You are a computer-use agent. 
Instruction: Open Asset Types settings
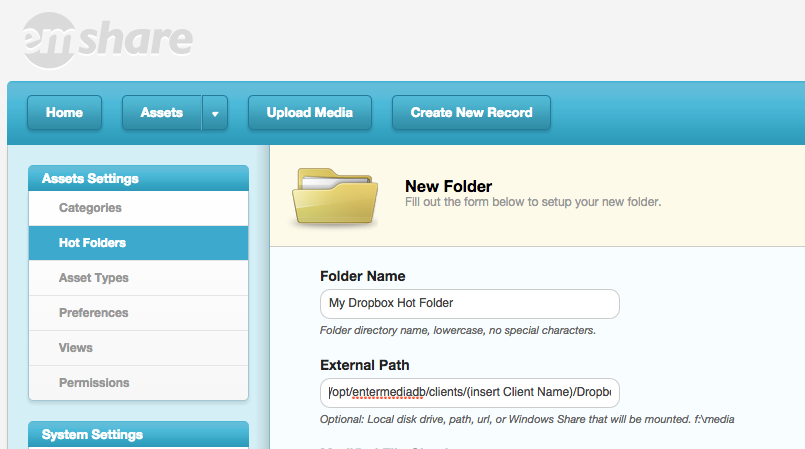coord(139,278)
